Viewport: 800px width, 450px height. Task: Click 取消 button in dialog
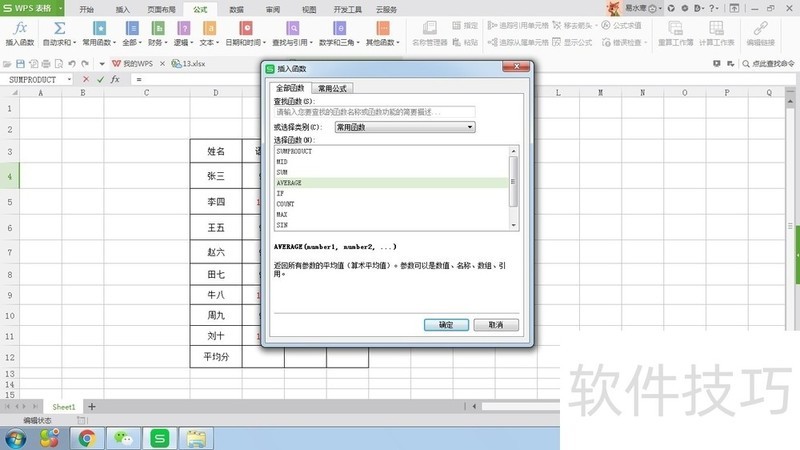pyautogui.click(x=496, y=325)
